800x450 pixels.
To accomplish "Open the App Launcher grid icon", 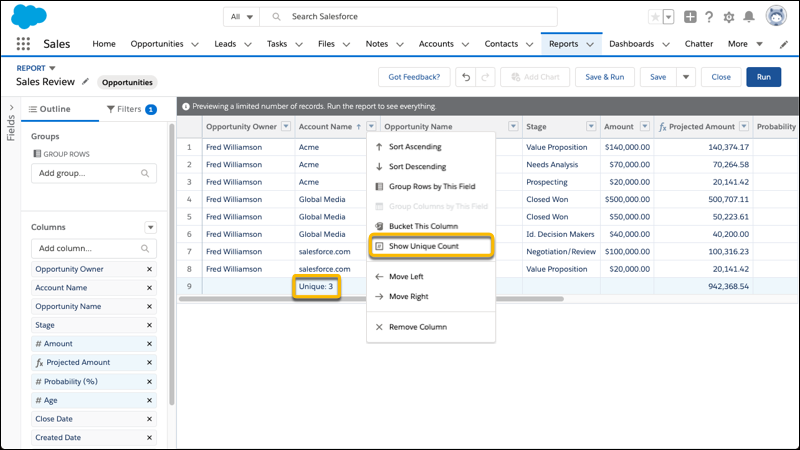I will 23,44.
